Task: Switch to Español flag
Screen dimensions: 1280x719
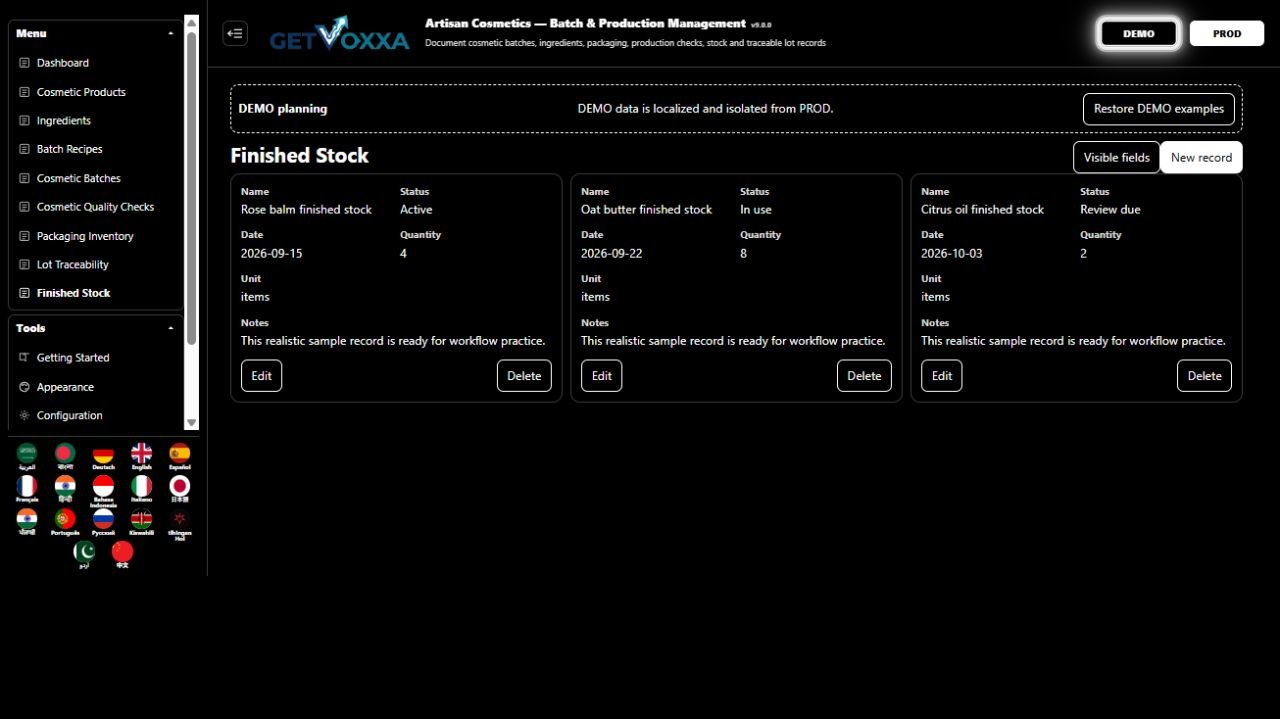Action: point(180,456)
